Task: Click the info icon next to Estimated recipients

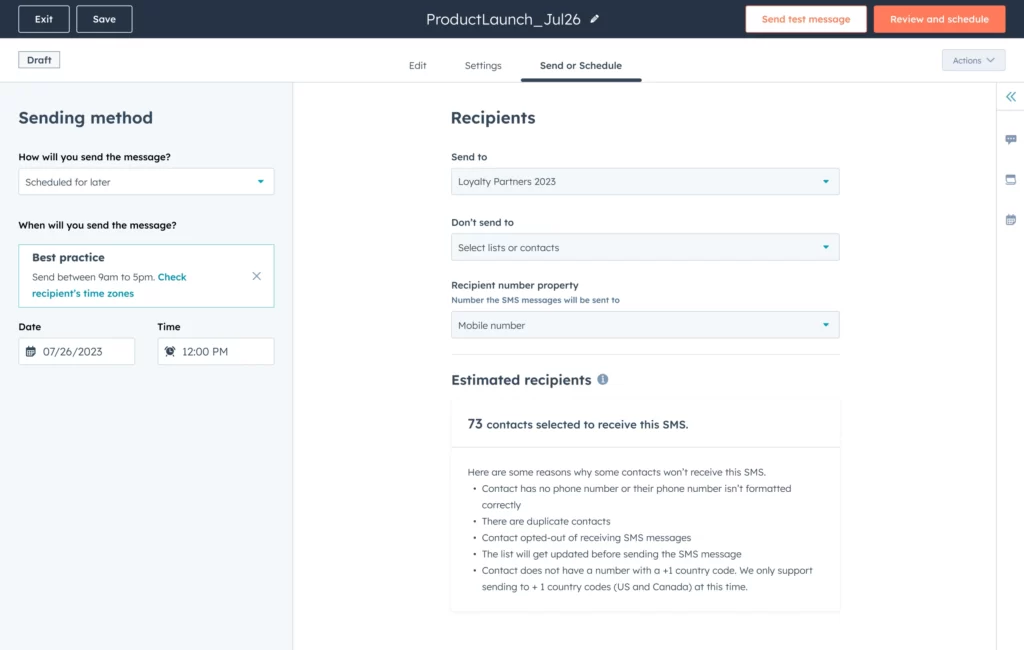Action: click(602, 380)
